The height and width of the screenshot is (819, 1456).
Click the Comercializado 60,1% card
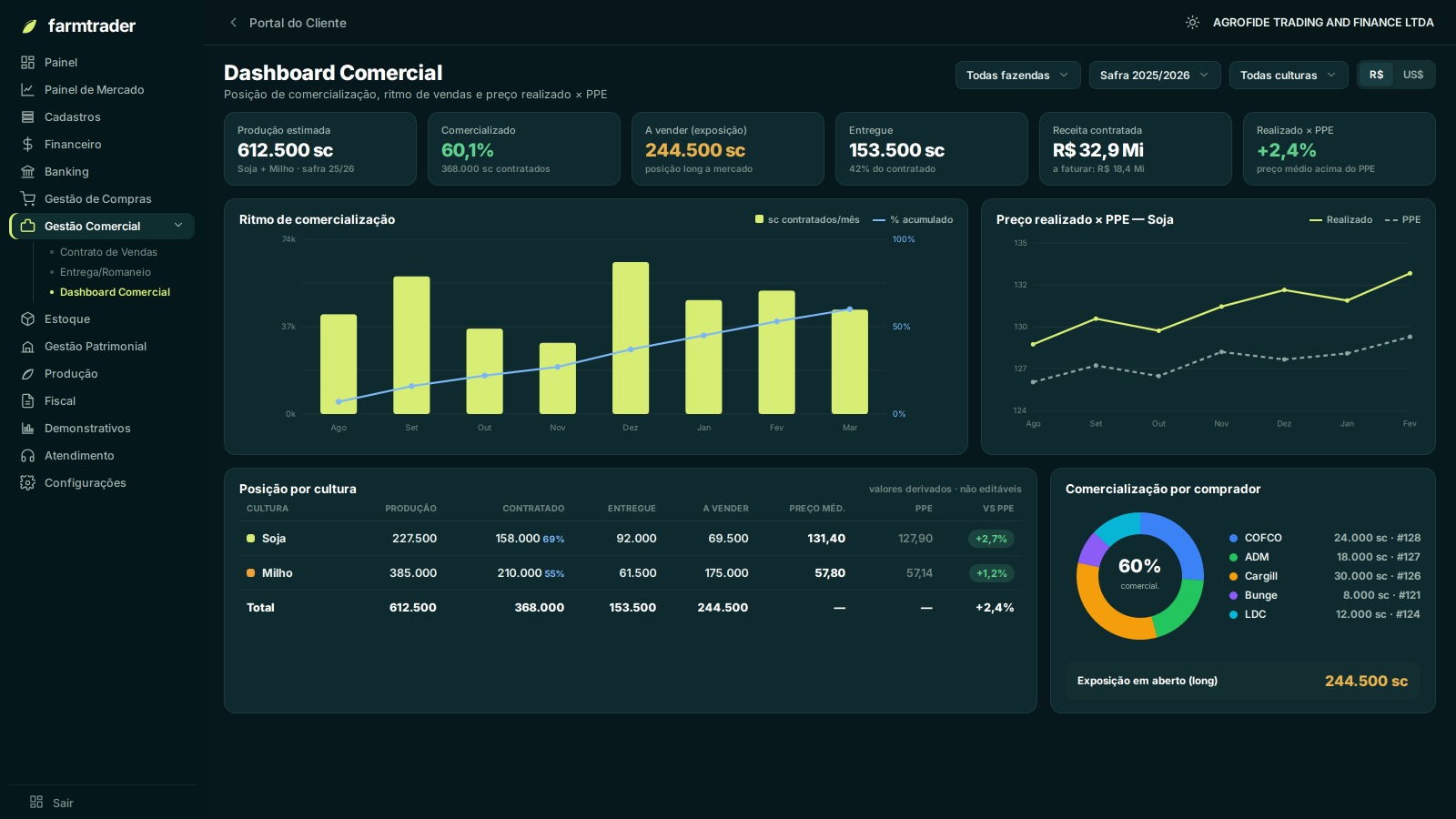[x=524, y=149]
